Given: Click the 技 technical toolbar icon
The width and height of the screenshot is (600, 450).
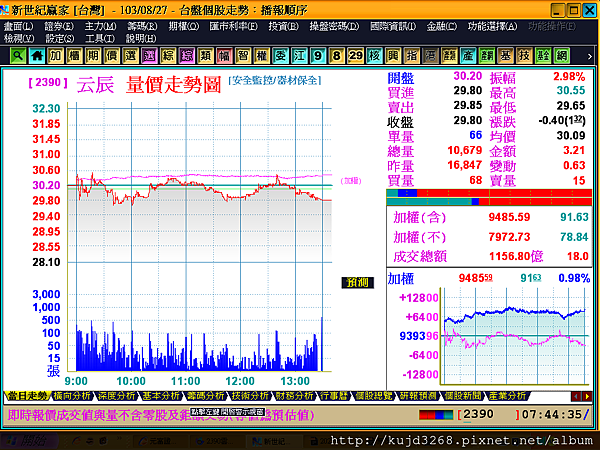Looking at the screenshot, I should point(524,56).
